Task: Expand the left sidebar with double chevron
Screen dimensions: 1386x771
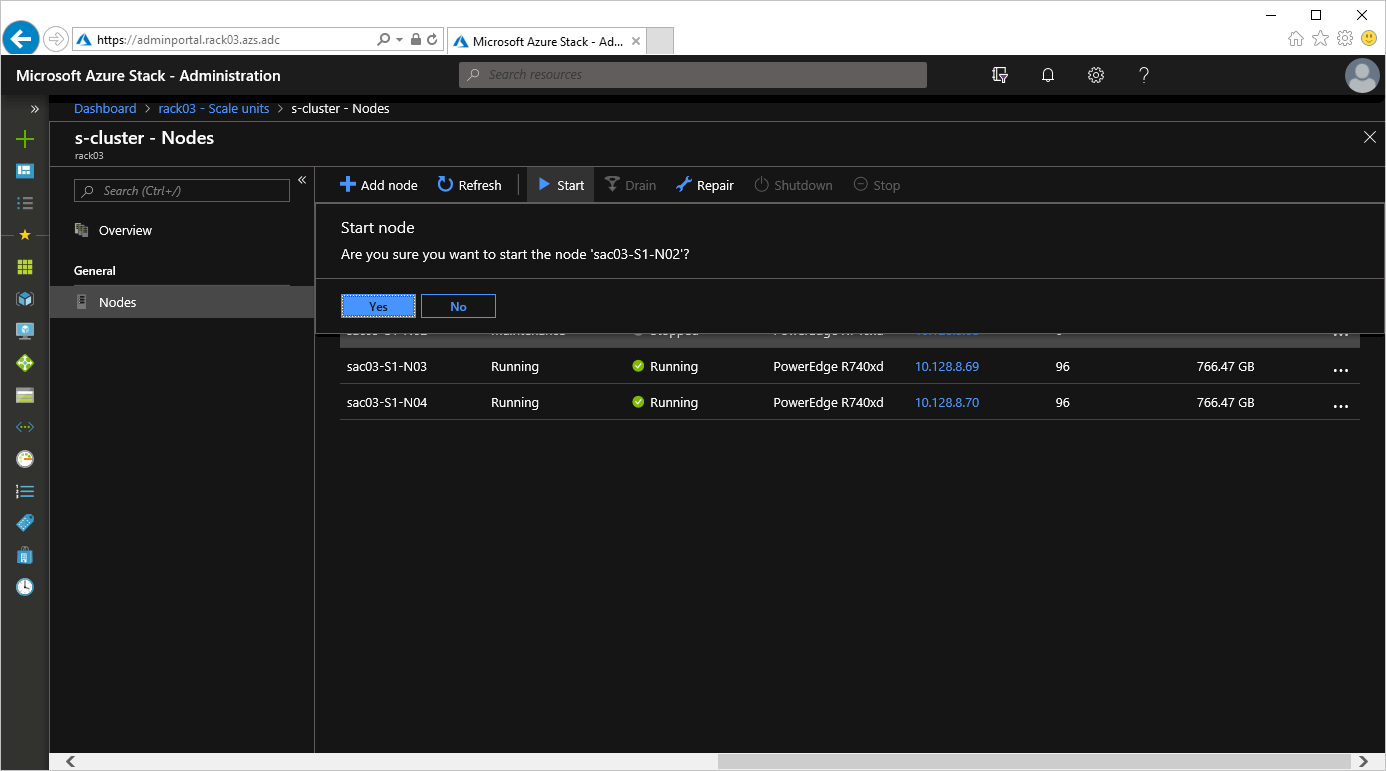Action: [x=35, y=109]
